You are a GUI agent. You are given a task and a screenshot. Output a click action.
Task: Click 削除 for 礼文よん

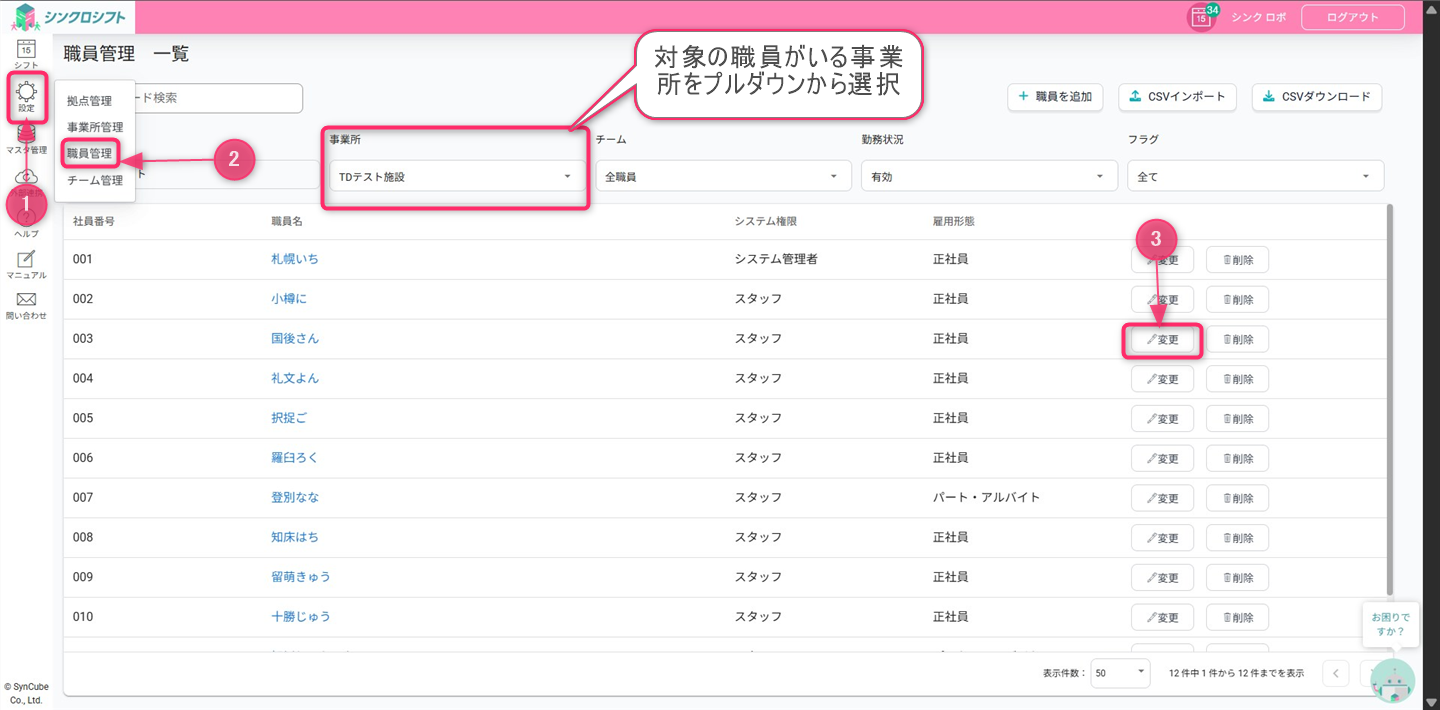(x=1237, y=379)
